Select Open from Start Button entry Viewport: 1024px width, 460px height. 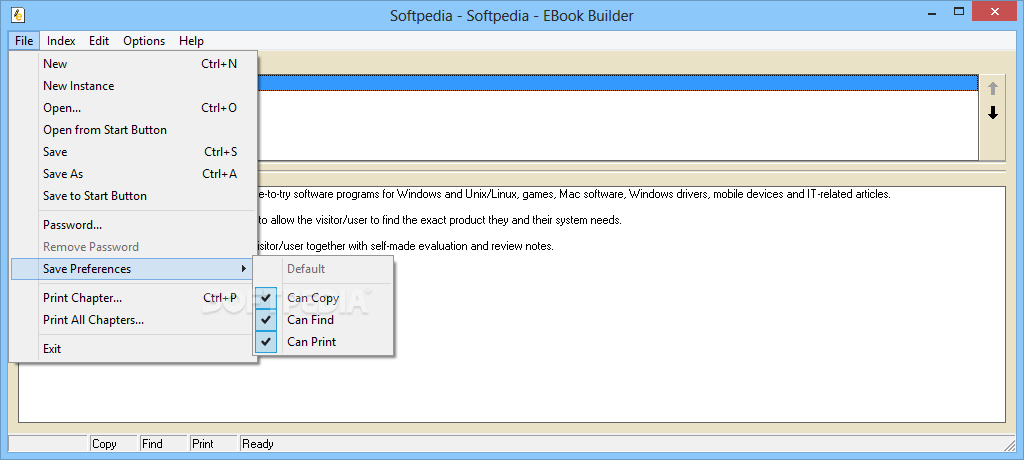click(133, 130)
